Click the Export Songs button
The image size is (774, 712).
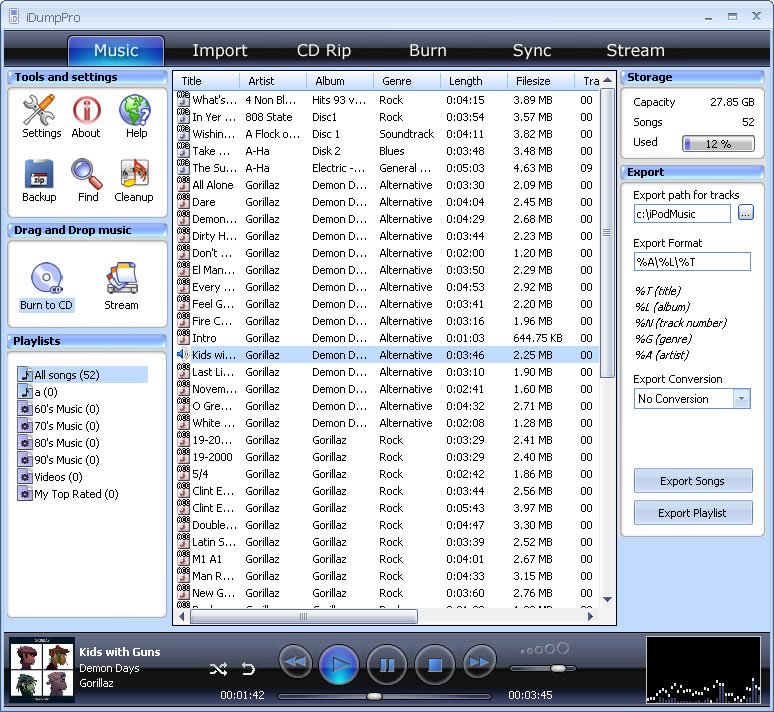692,481
